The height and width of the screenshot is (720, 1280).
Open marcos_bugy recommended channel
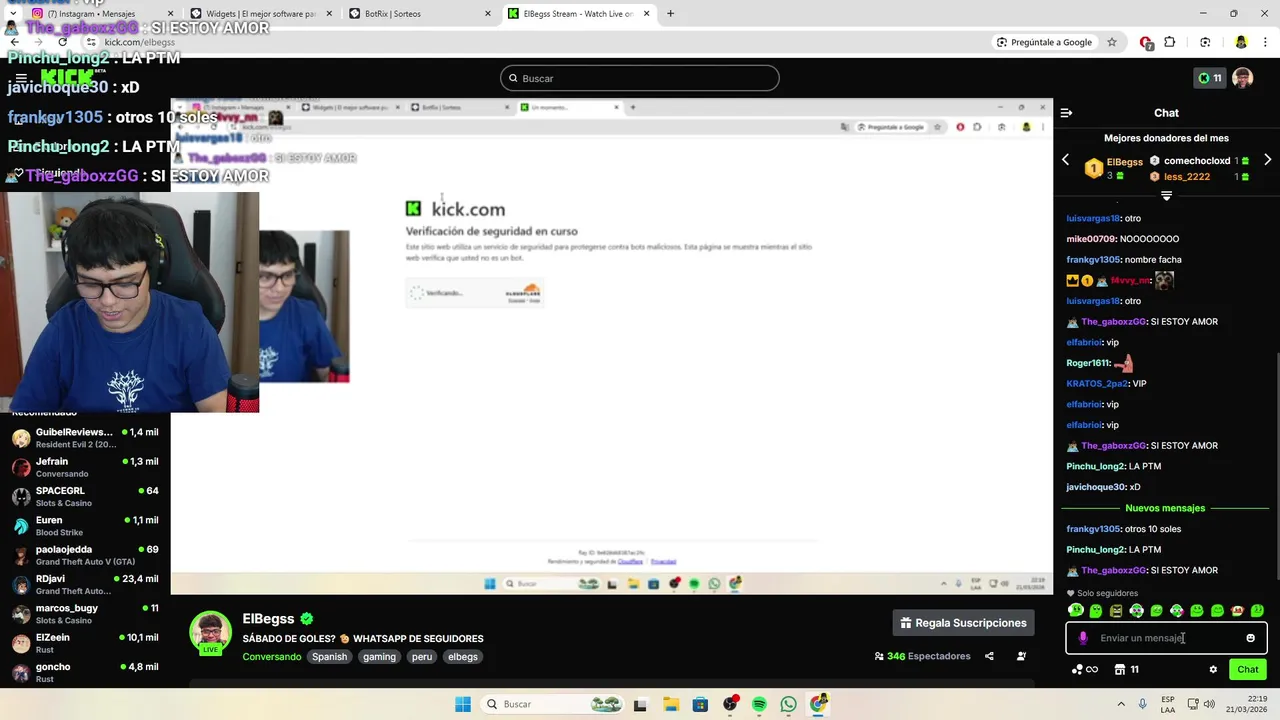(x=85, y=614)
